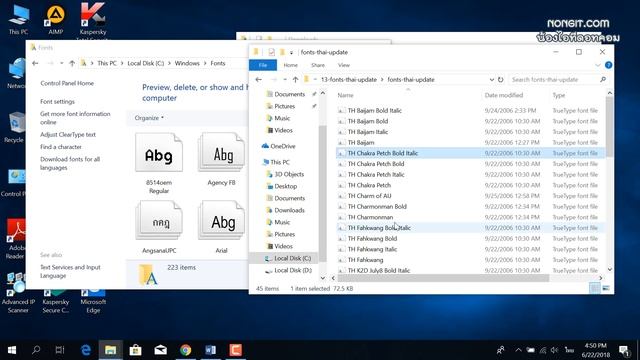640x360 pixels.
Task: Click horizontal scrollbar in file list
Action: coord(443,278)
